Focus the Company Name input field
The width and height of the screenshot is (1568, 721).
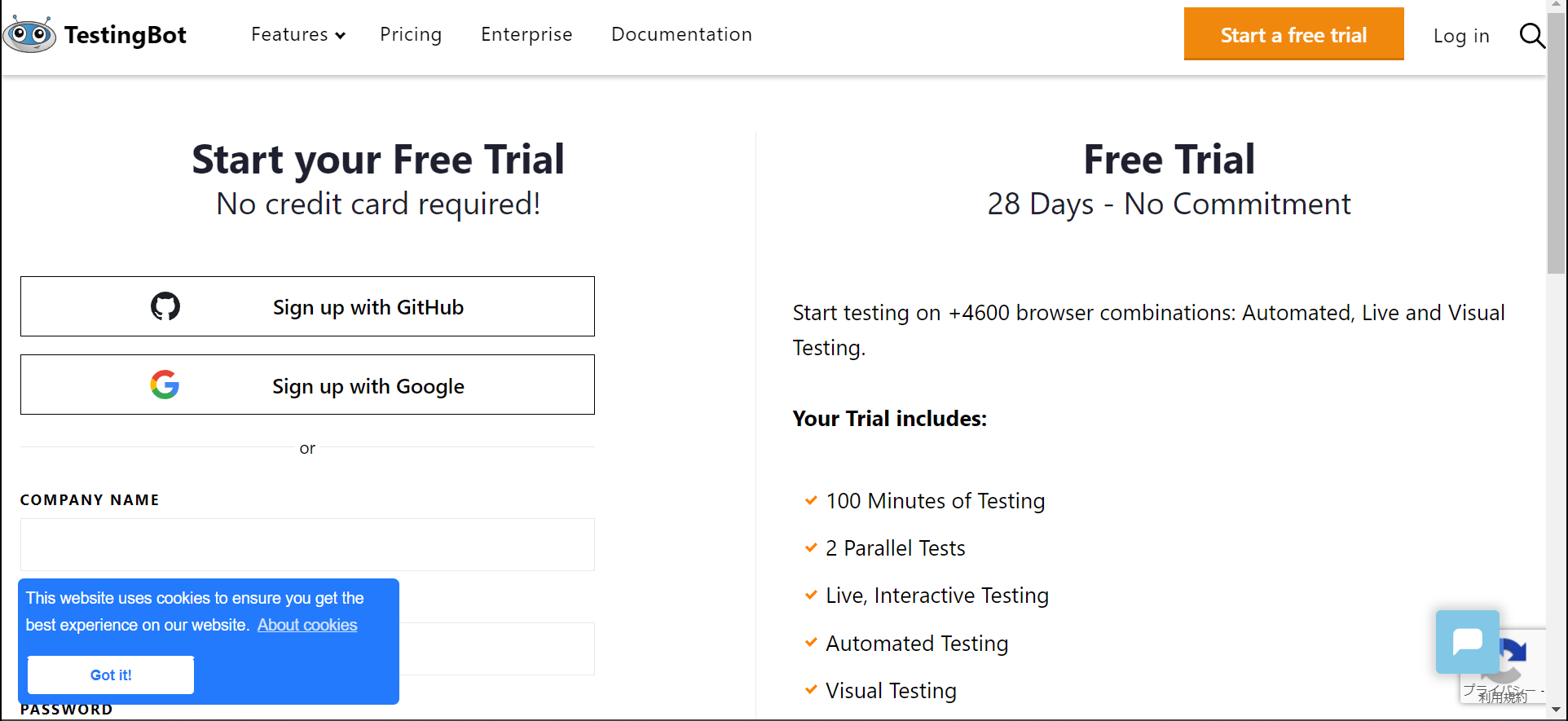coord(307,544)
